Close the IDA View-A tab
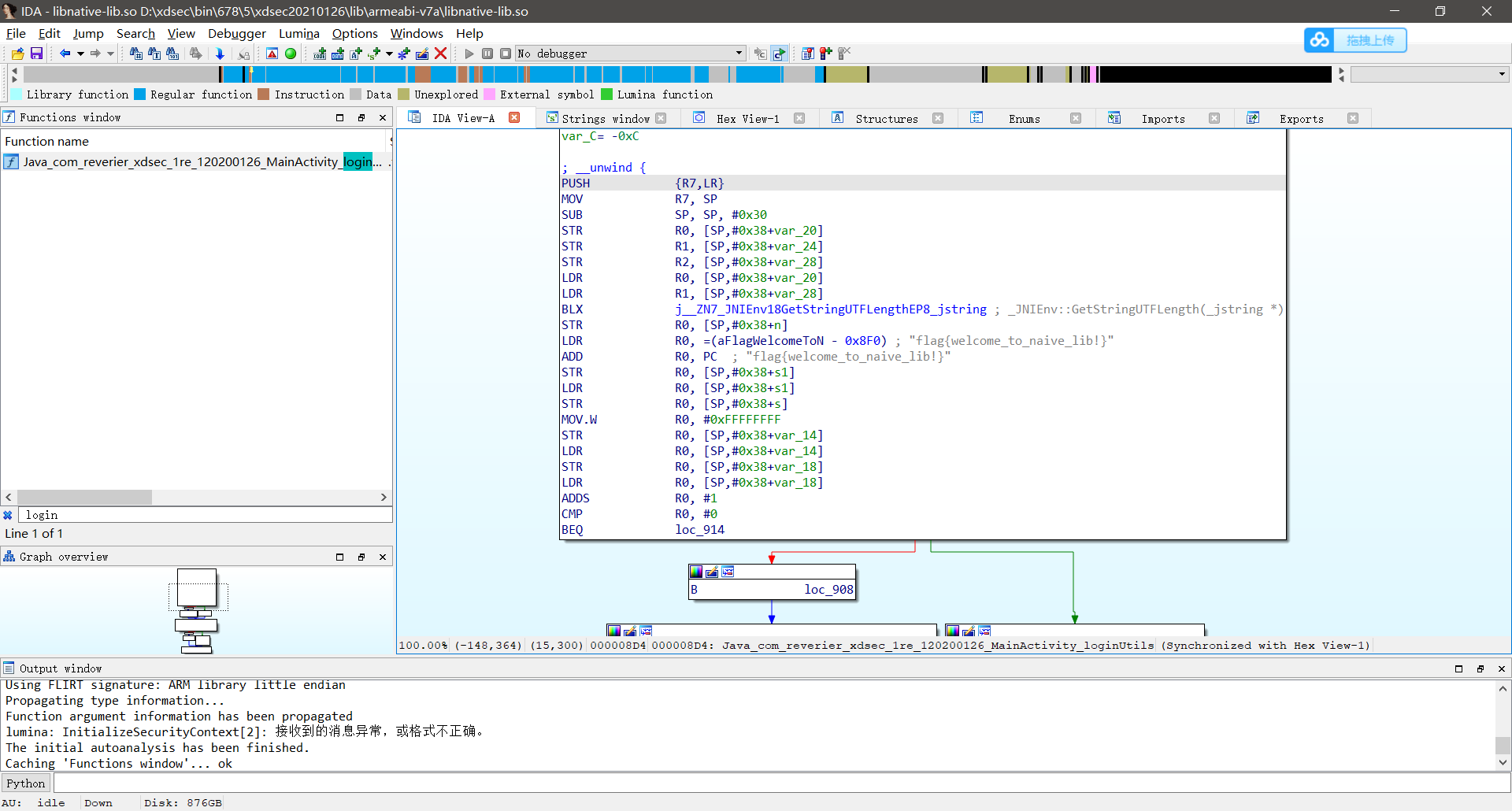The width and height of the screenshot is (1512, 811). click(x=514, y=118)
